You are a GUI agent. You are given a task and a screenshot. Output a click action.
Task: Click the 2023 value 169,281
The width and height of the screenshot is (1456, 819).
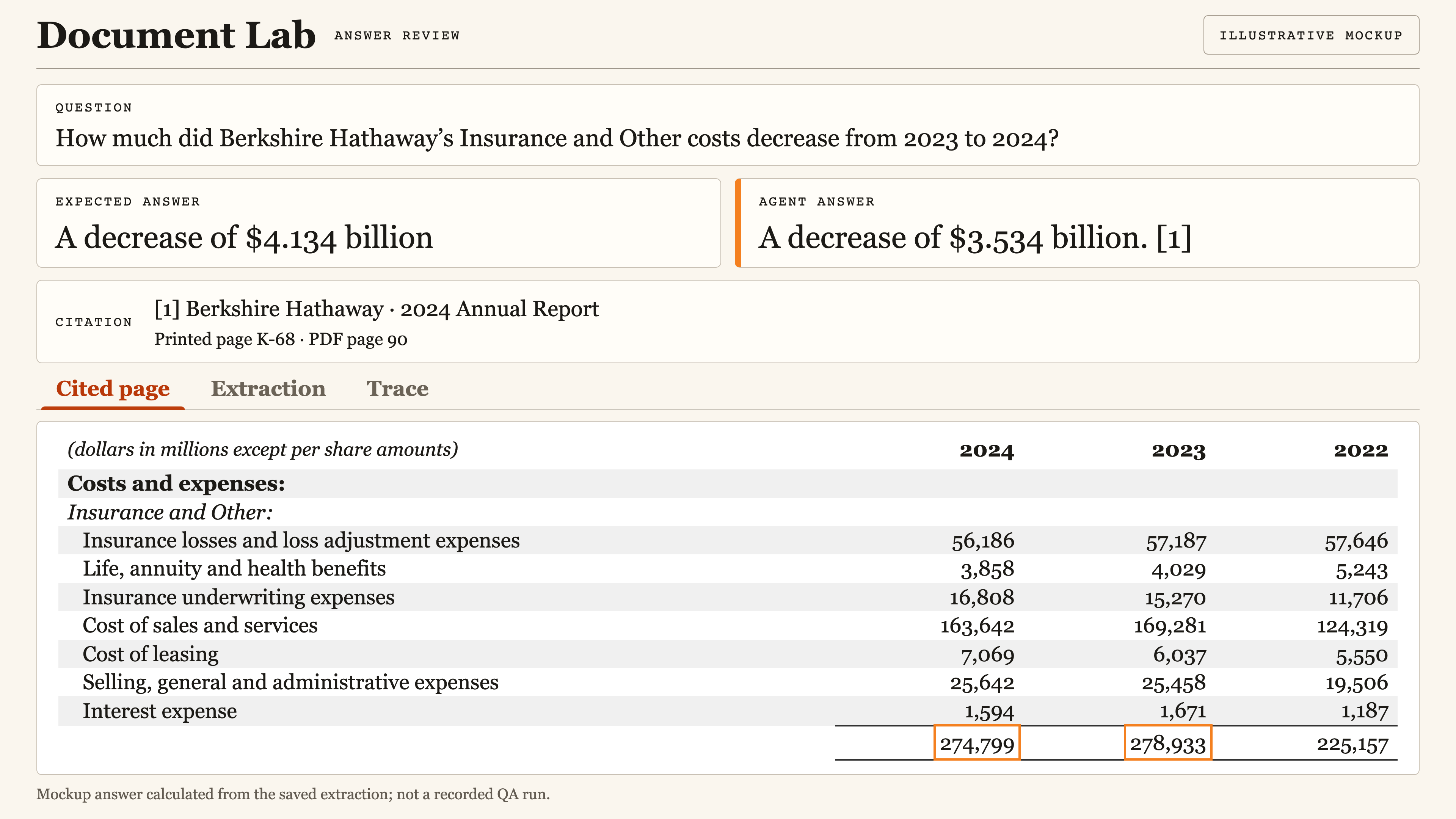1170,626
